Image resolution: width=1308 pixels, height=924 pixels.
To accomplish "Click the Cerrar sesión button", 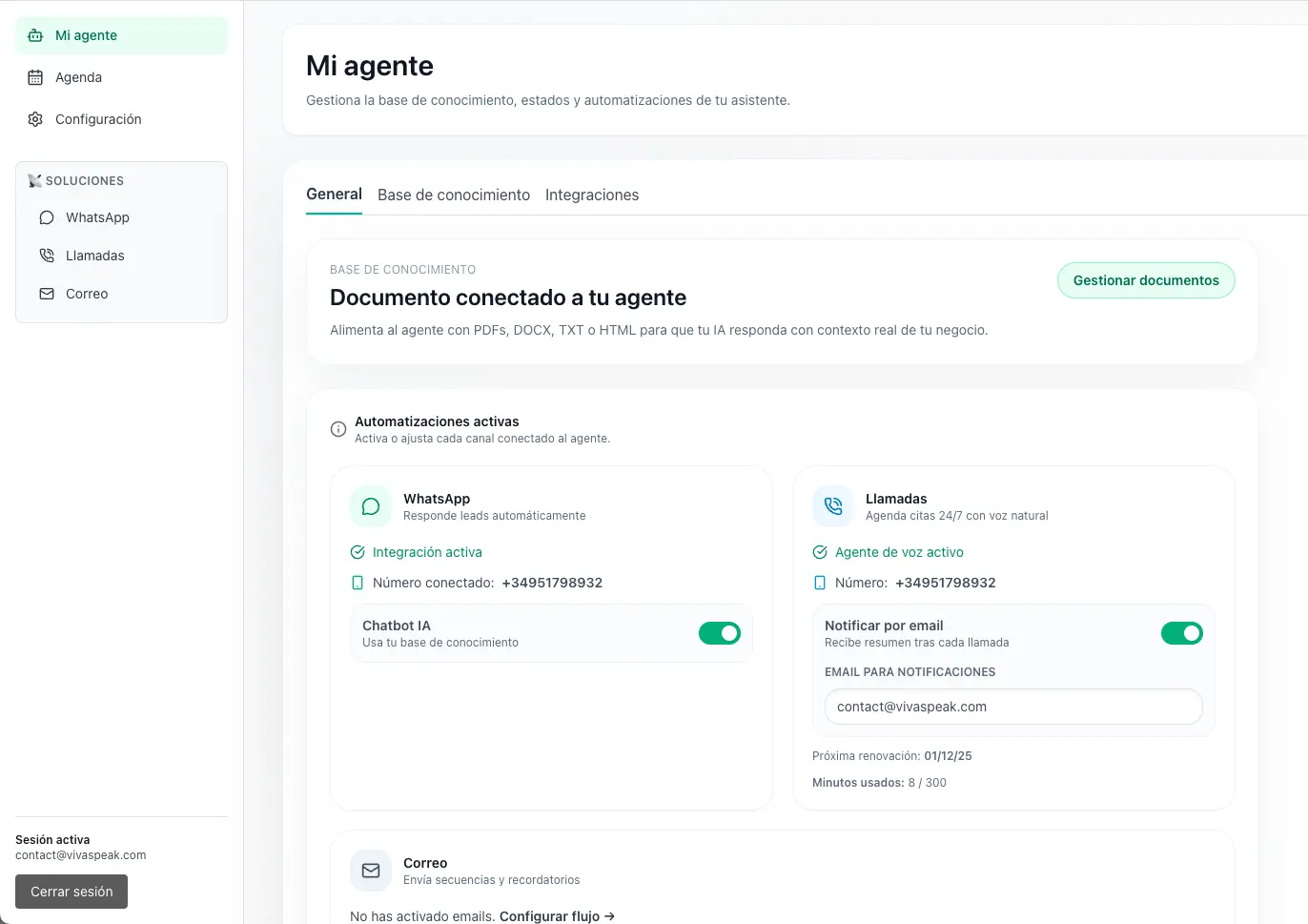I will (72, 892).
